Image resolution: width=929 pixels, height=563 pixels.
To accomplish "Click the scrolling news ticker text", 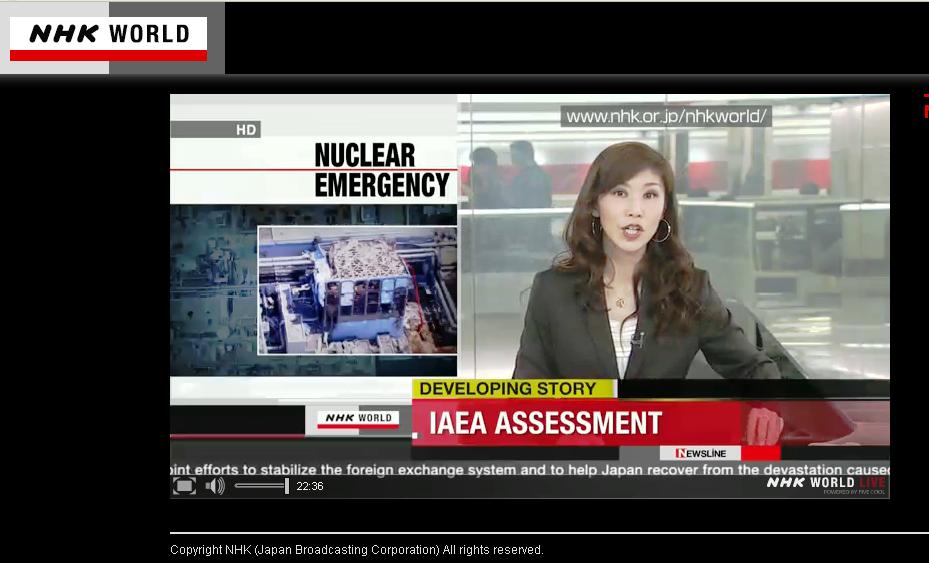I will pyautogui.click(x=530, y=469).
